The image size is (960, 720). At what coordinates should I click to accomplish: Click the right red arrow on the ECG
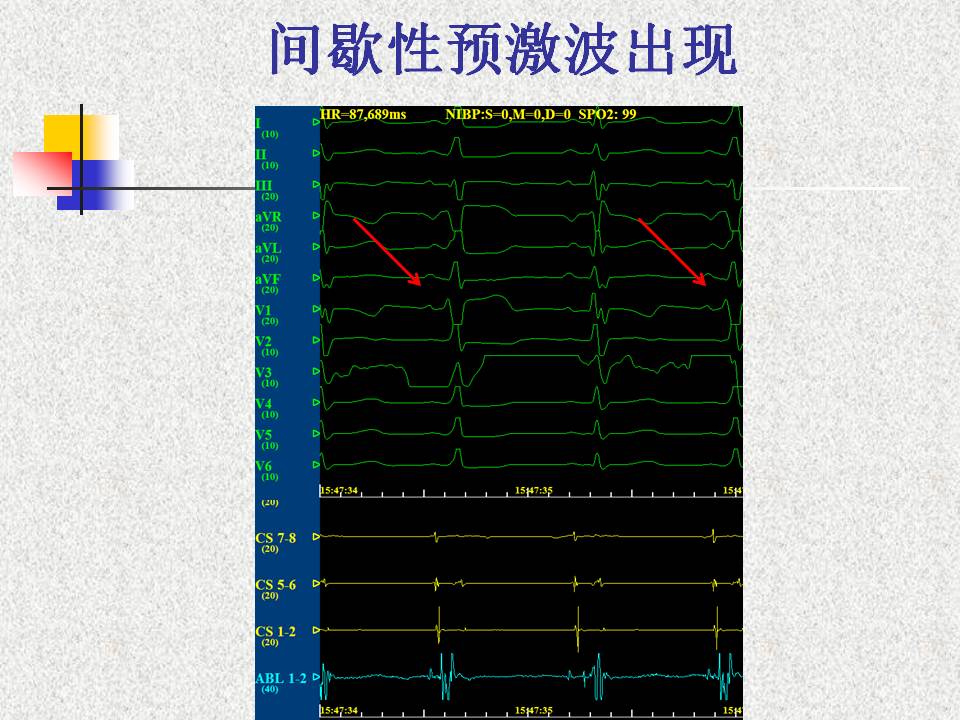tap(672, 252)
